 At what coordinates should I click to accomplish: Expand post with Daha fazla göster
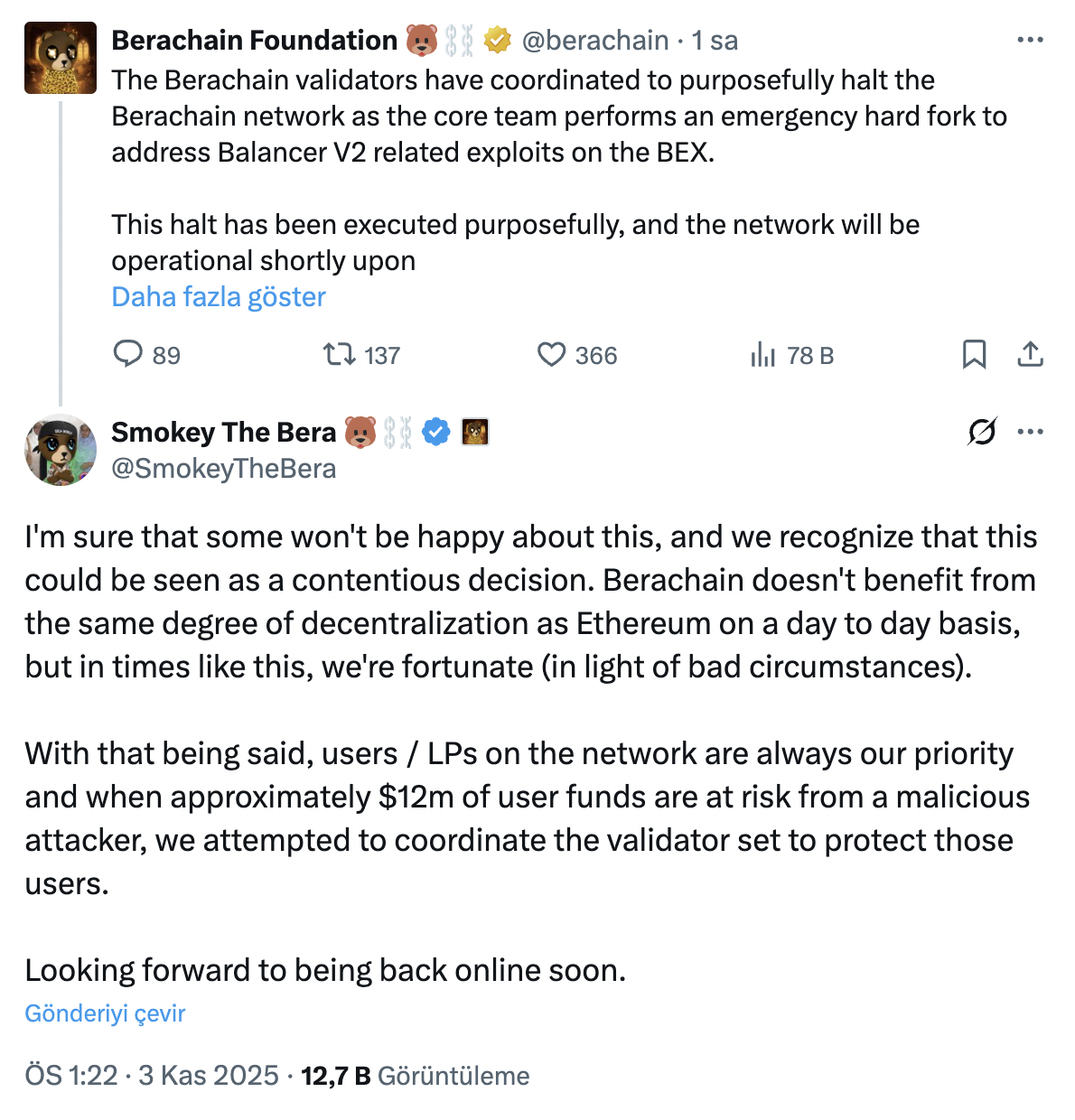click(x=219, y=297)
